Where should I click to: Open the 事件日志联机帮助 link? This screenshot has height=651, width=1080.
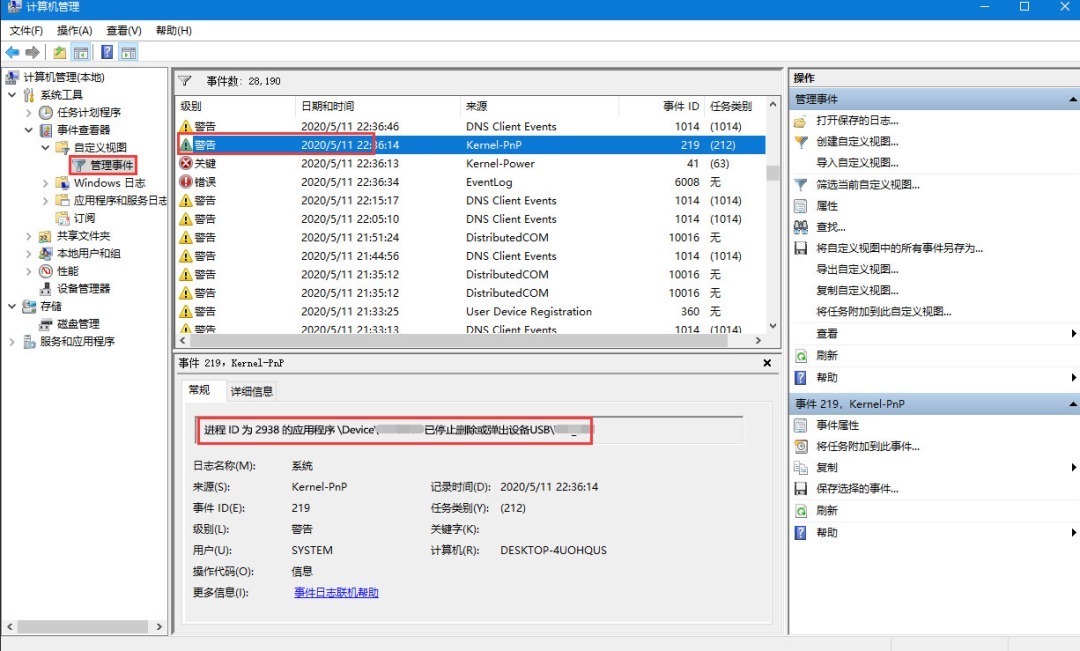[336, 593]
